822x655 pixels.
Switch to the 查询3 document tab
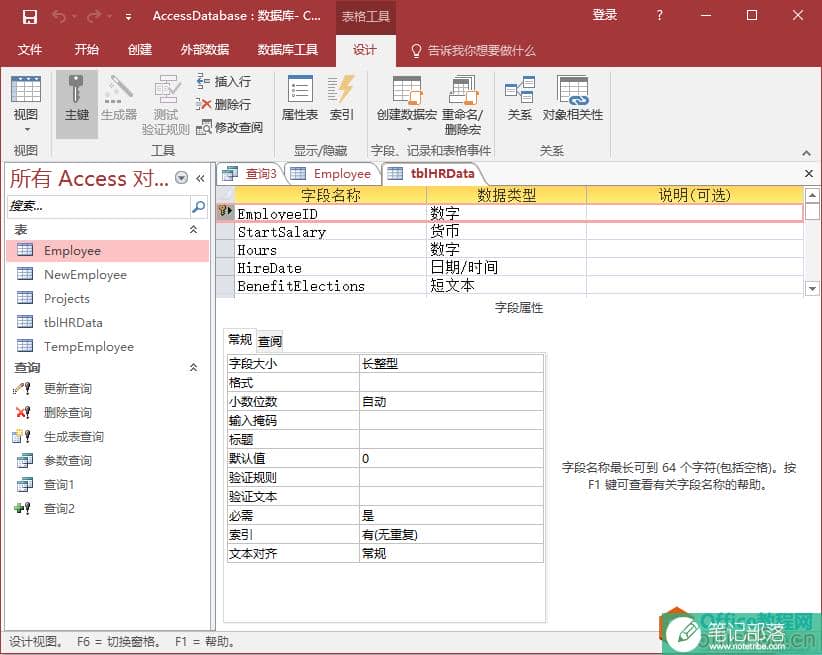(251, 174)
